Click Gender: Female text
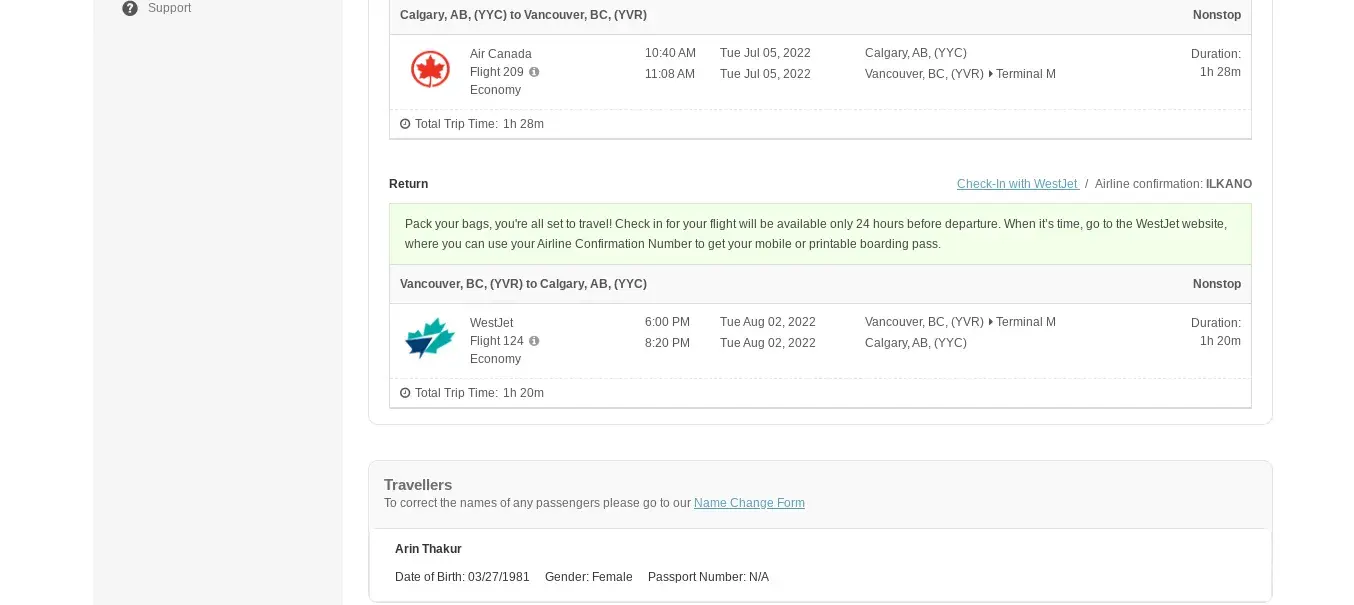The image size is (1354, 605). 589,577
